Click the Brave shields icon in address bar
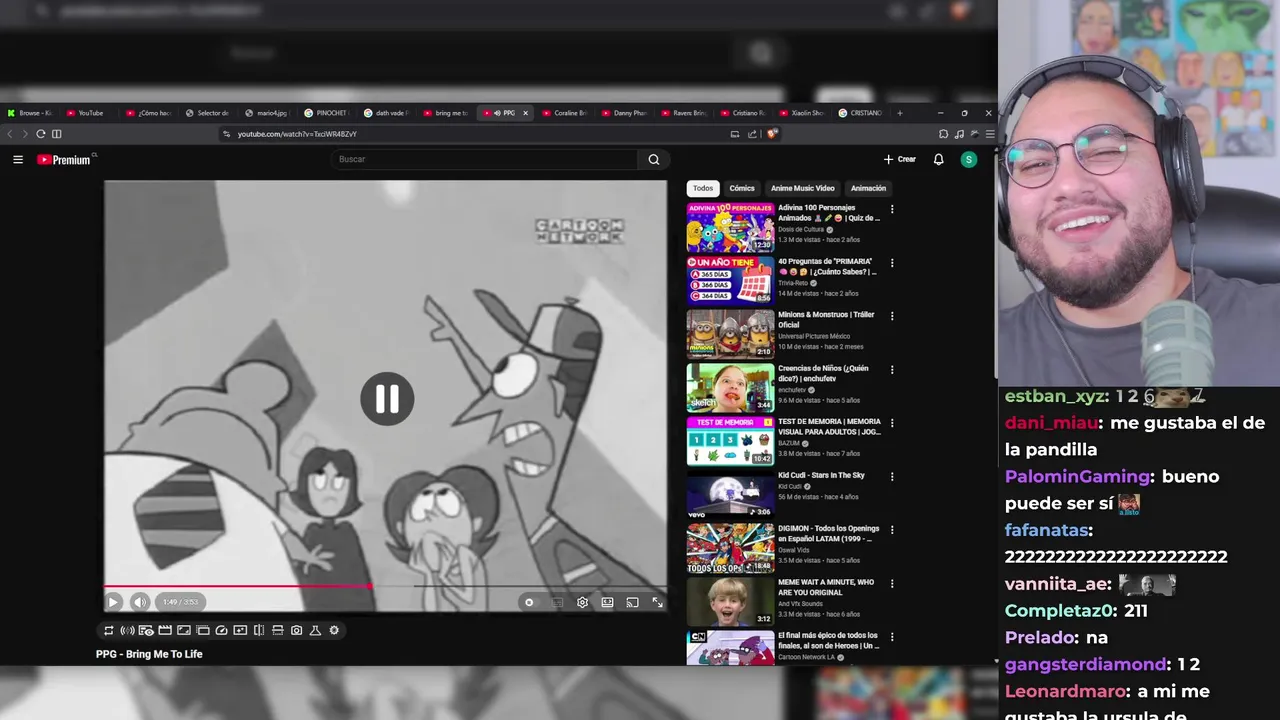The width and height of the screenshot is (1280, 720). 772,134
